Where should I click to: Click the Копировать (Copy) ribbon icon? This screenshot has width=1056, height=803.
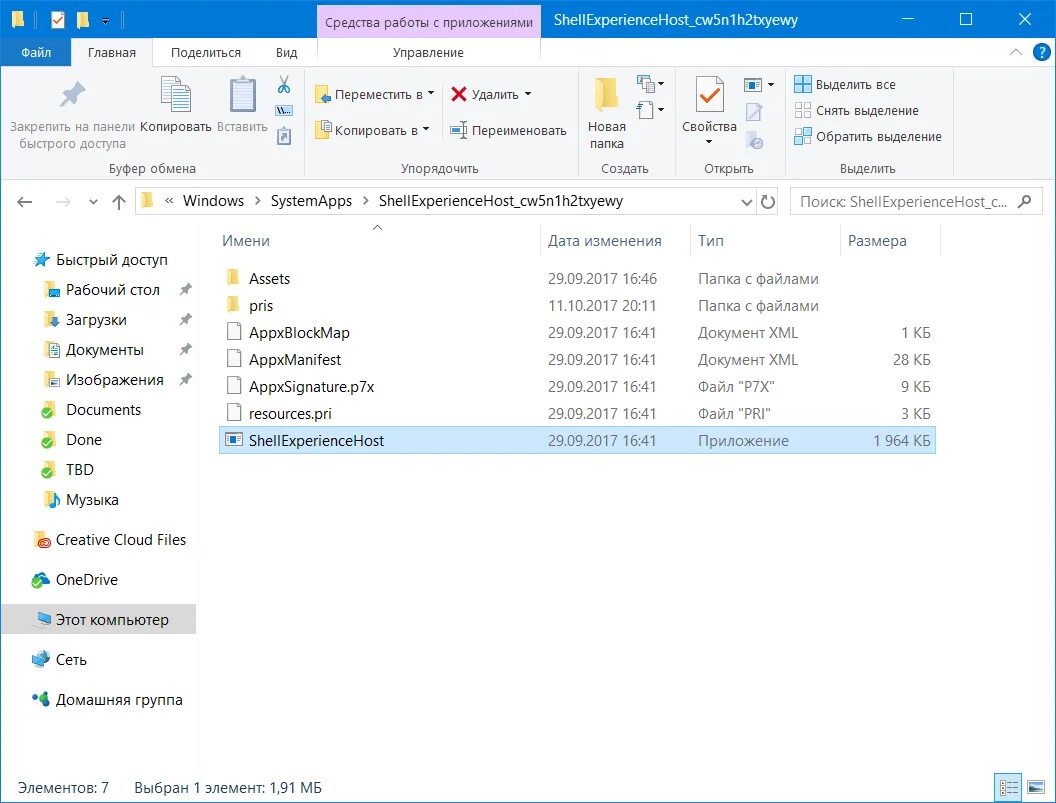[x=176, y=95]
